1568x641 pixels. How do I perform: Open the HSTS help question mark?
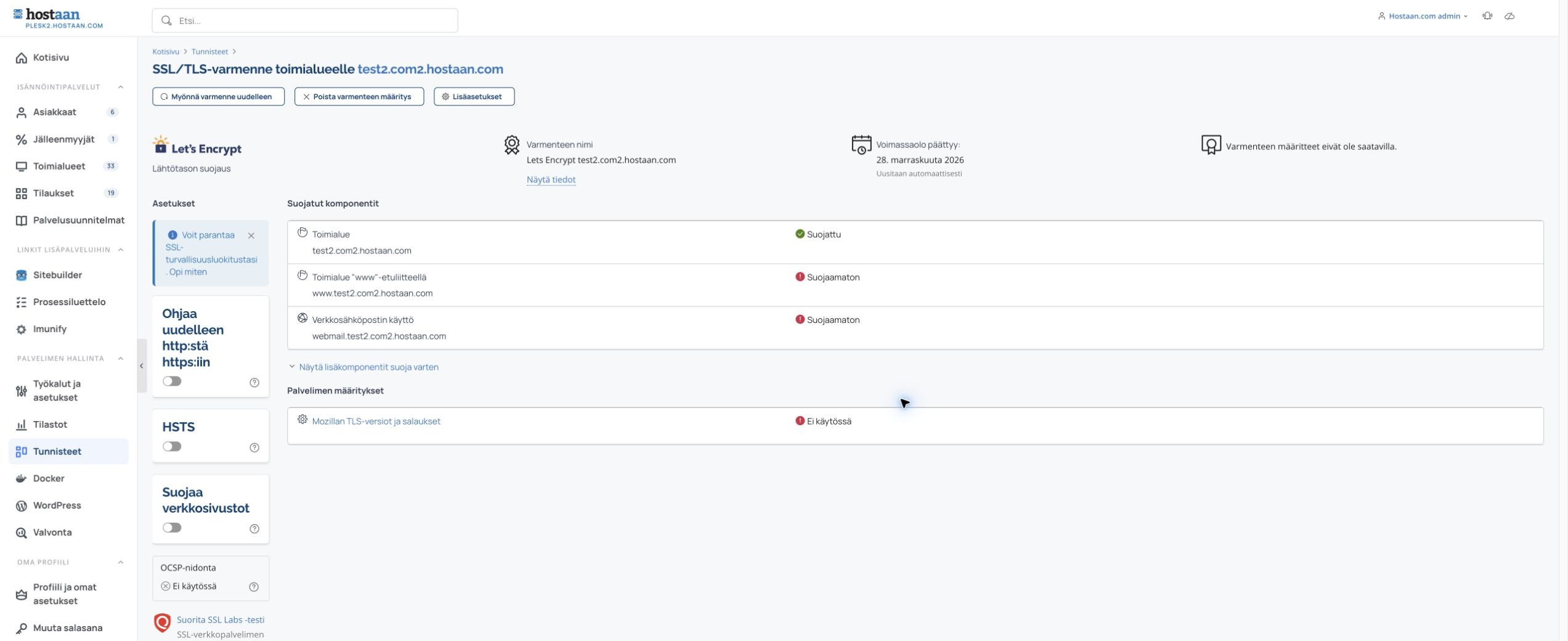point(254,447)
